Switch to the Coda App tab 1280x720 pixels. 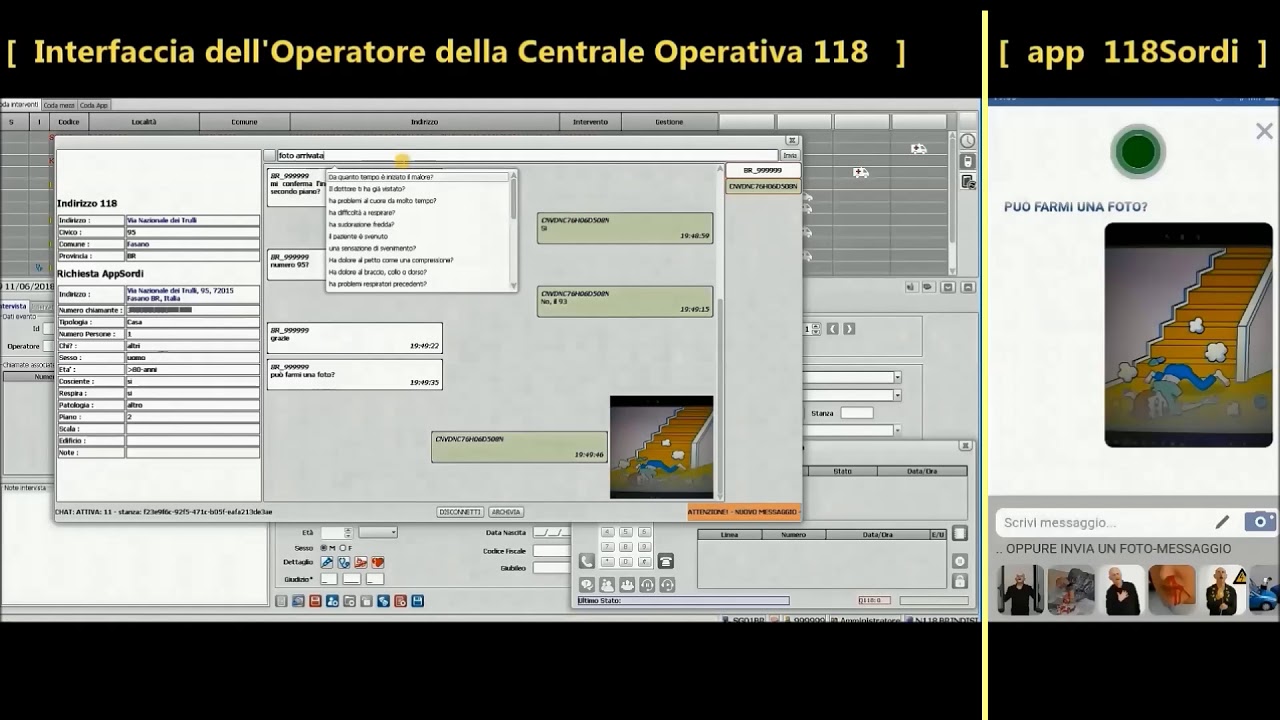(94, 105)
